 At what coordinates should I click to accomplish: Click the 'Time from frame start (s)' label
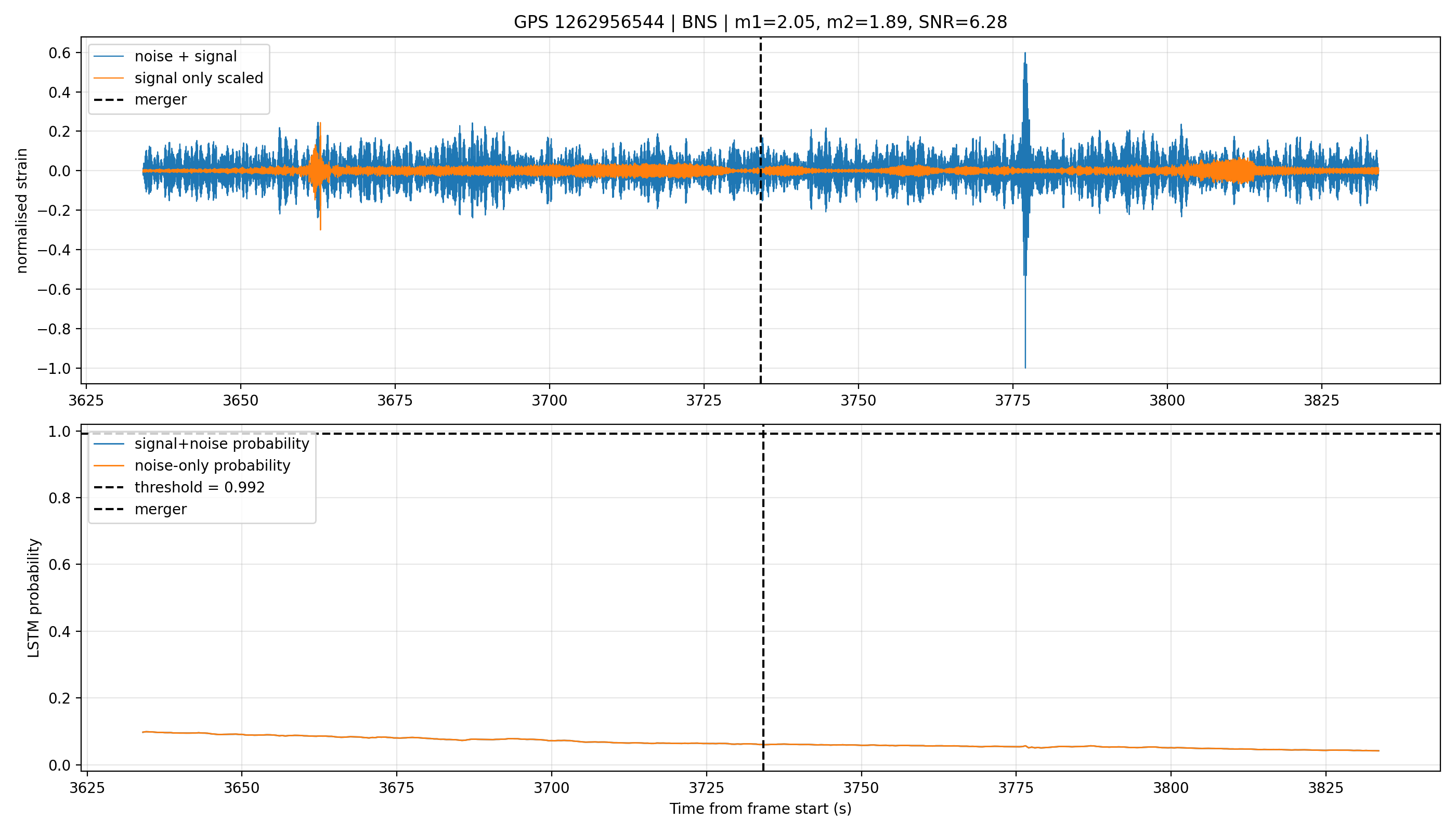click(761, 809)
